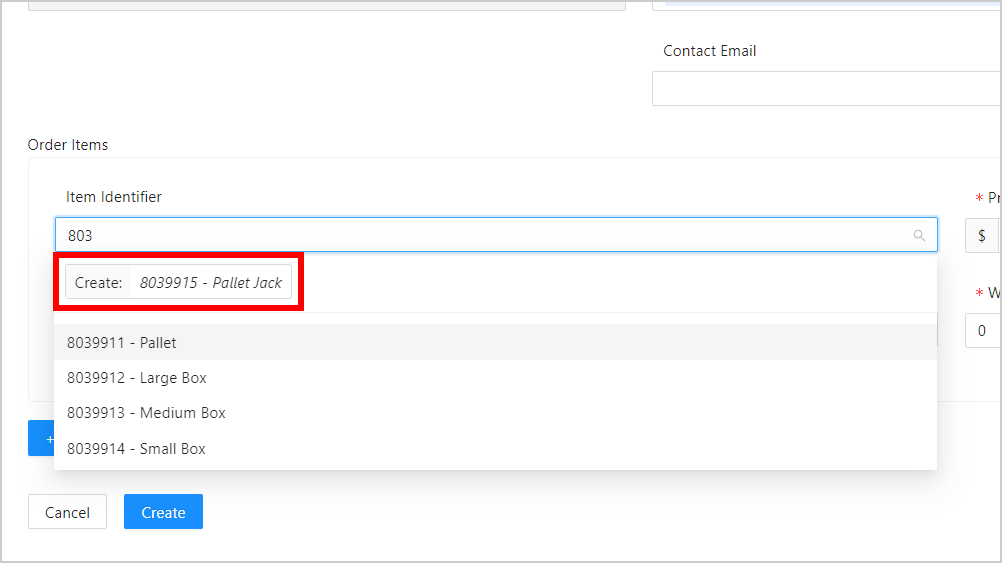Click the required Price label
The height and width of the screenshot is (563, 1002).
click(x=992, y=198)
